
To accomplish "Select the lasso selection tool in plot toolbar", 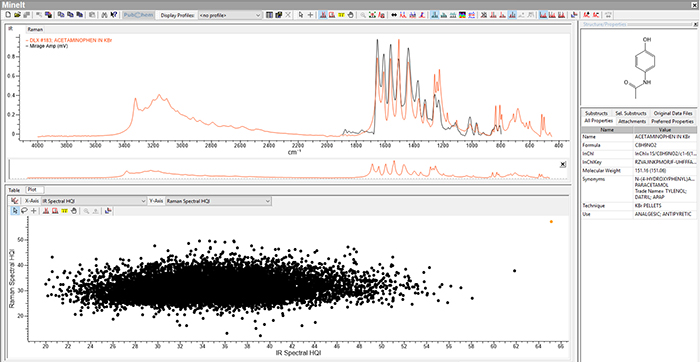I will (24, 211).
